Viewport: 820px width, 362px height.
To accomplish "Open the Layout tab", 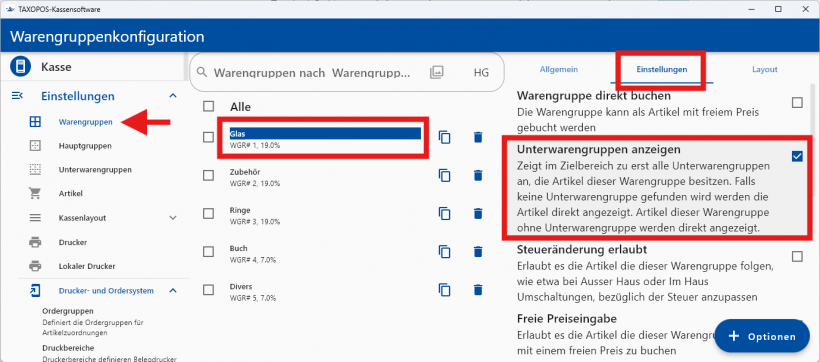I will tap(765, 69).
